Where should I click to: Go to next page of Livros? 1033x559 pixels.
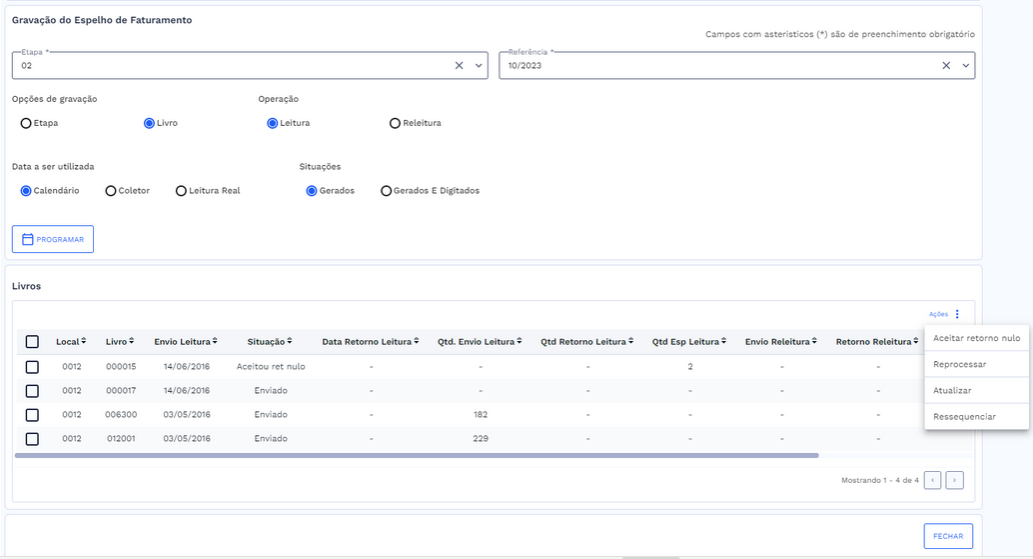pyautogui.click(x=954, y=480)
